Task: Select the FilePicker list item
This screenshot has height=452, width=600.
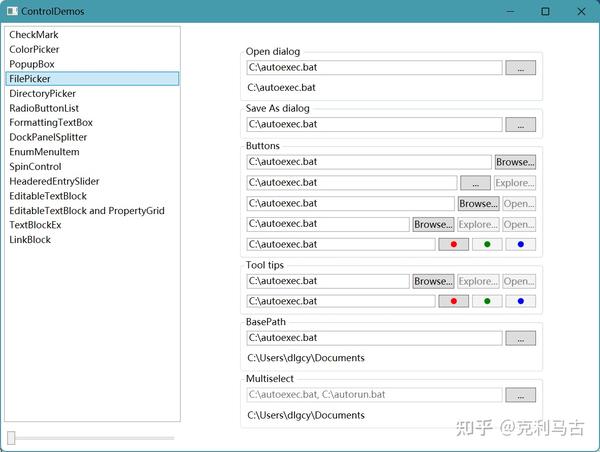Action: (92, 78)
